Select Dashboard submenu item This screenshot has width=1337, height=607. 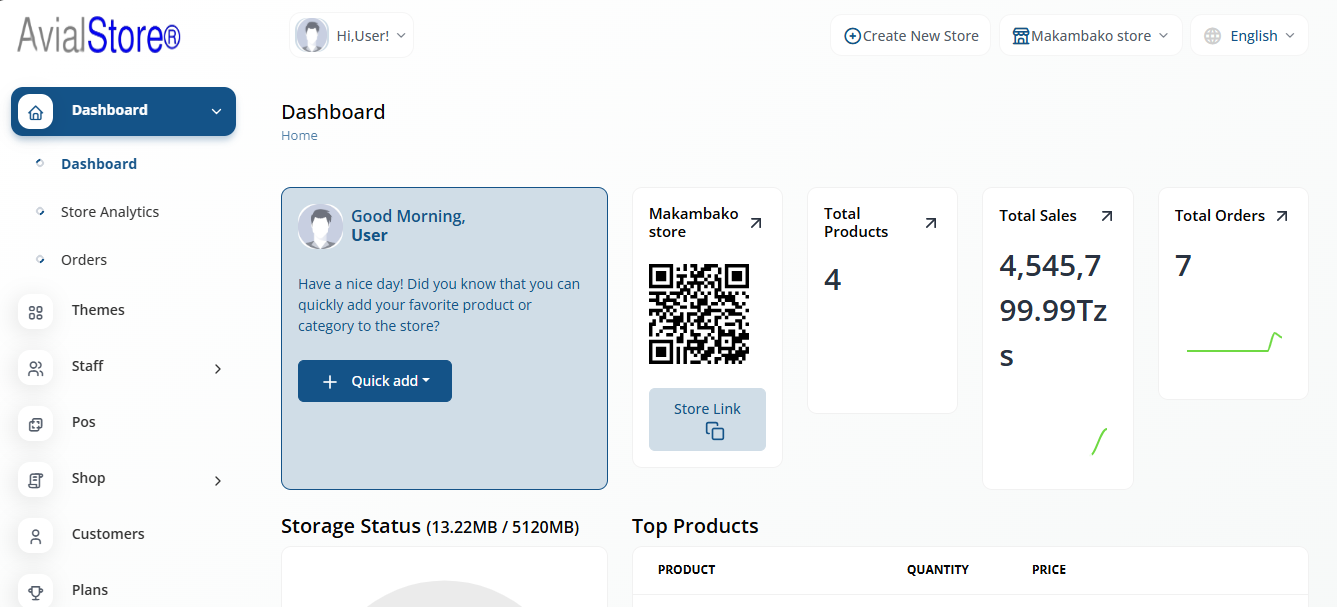99,164
